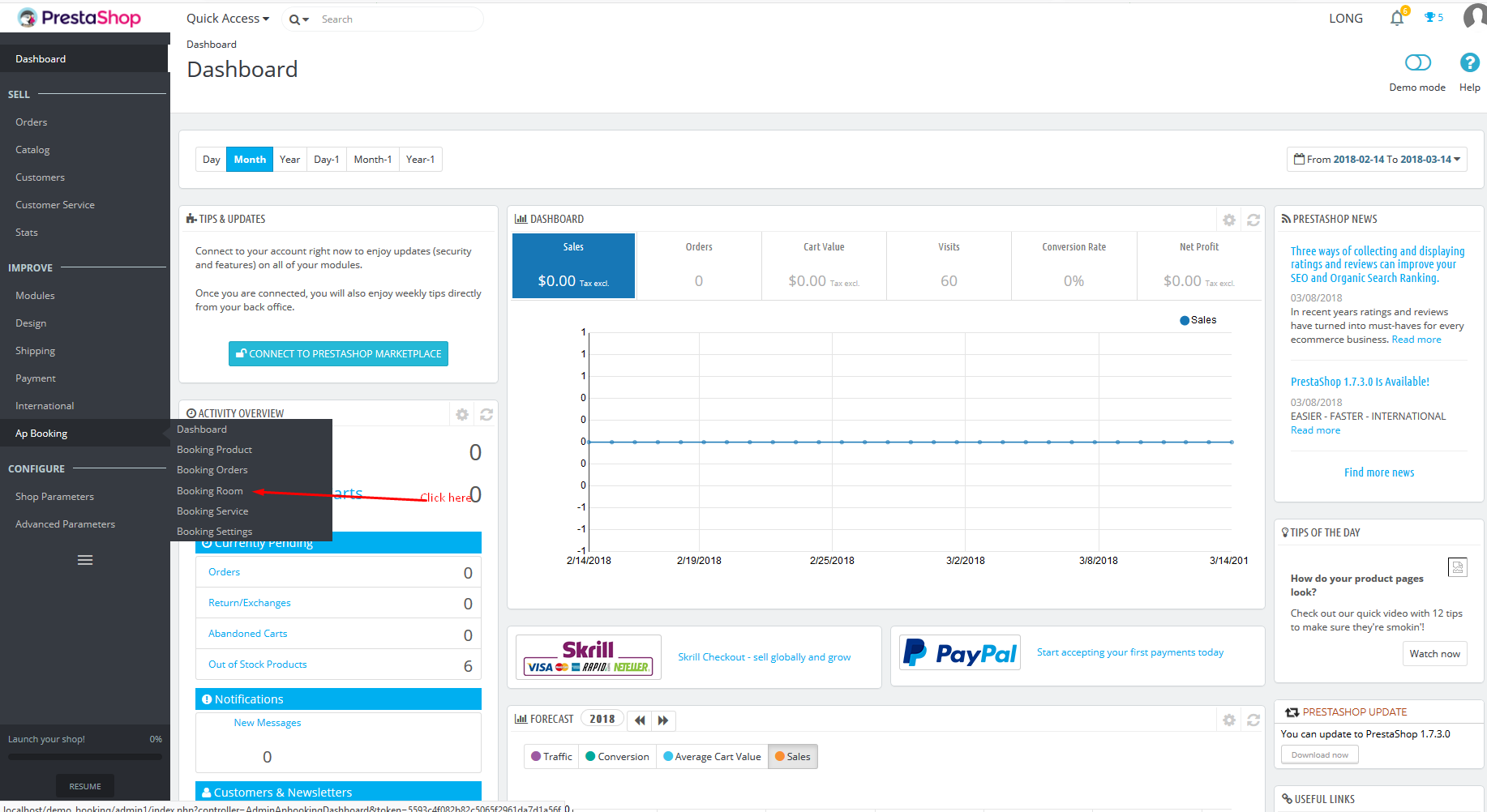Switch to the Year period tab
The height and width of the screenshot is (812, 1487).
(289, 160)
